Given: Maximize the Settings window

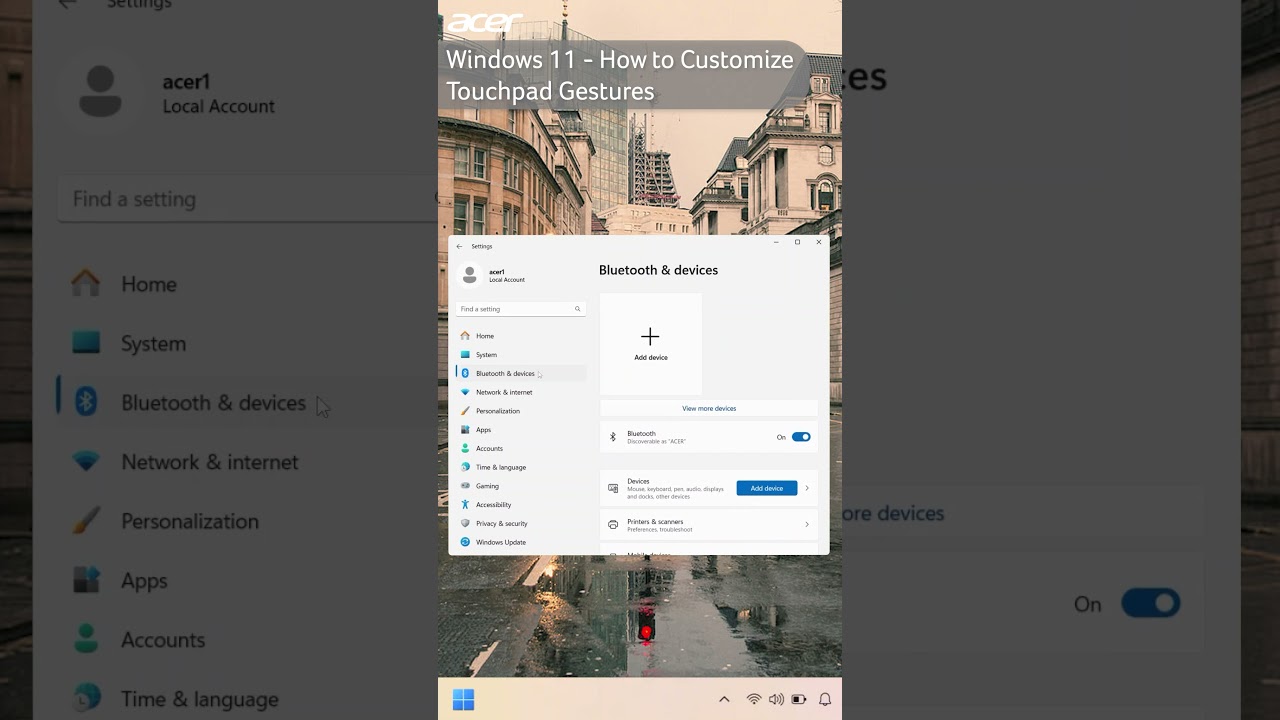Looking at the screenshot, I should tap(797, 242).
